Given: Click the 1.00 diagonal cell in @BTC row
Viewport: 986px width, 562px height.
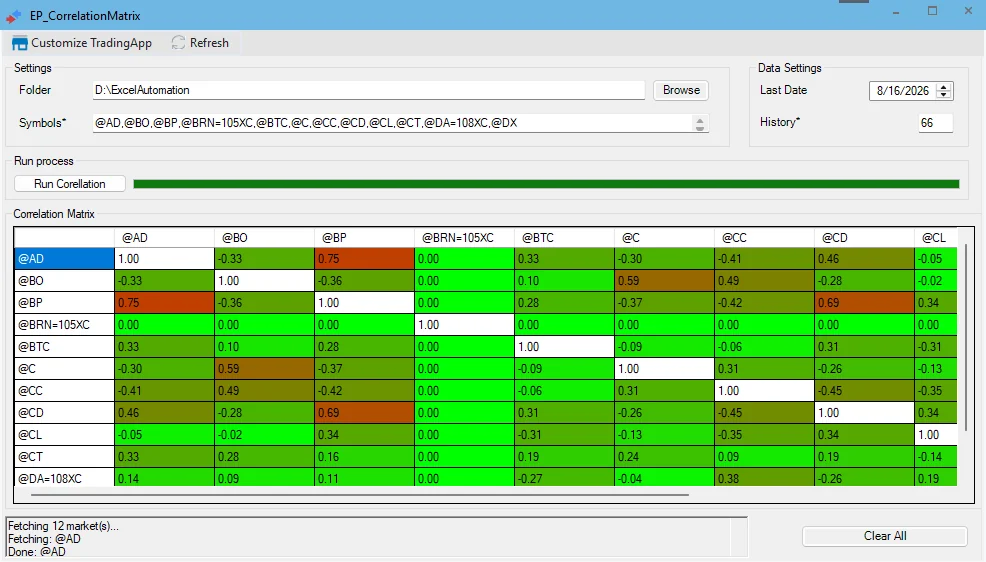Looking at the screenshot, I should tap(564, 346).
